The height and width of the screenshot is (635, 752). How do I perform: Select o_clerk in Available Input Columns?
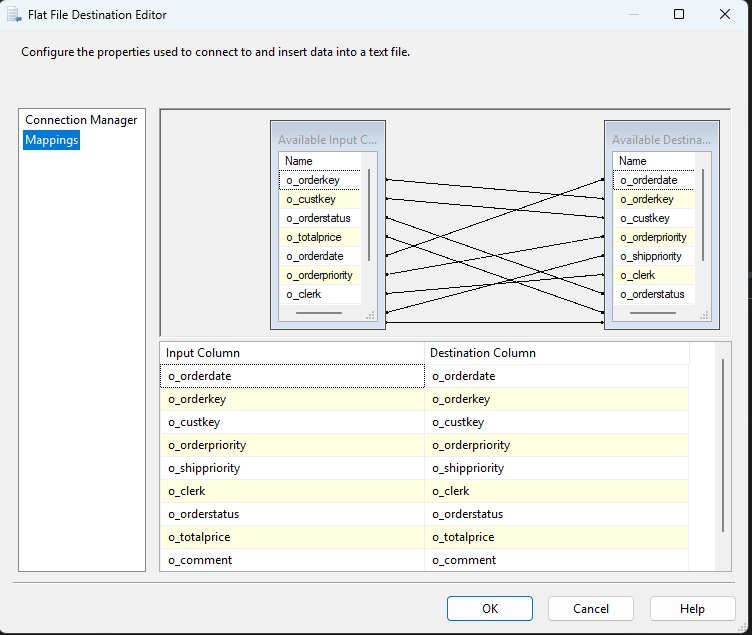point(319,294)
